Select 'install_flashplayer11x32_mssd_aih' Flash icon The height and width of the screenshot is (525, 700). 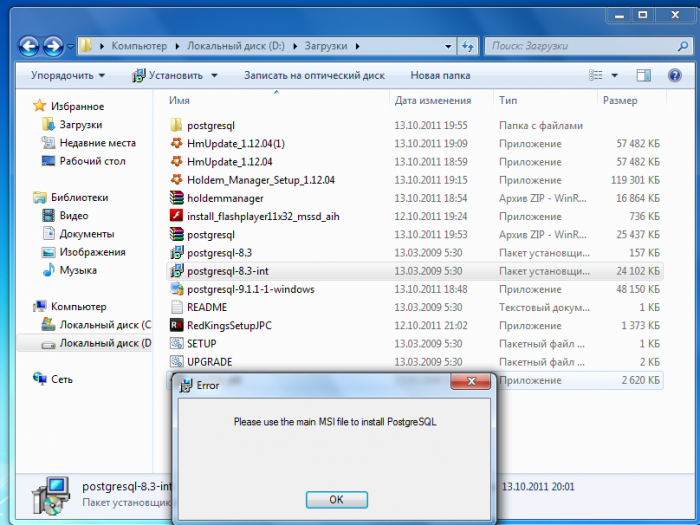click(x=176, y=216)
